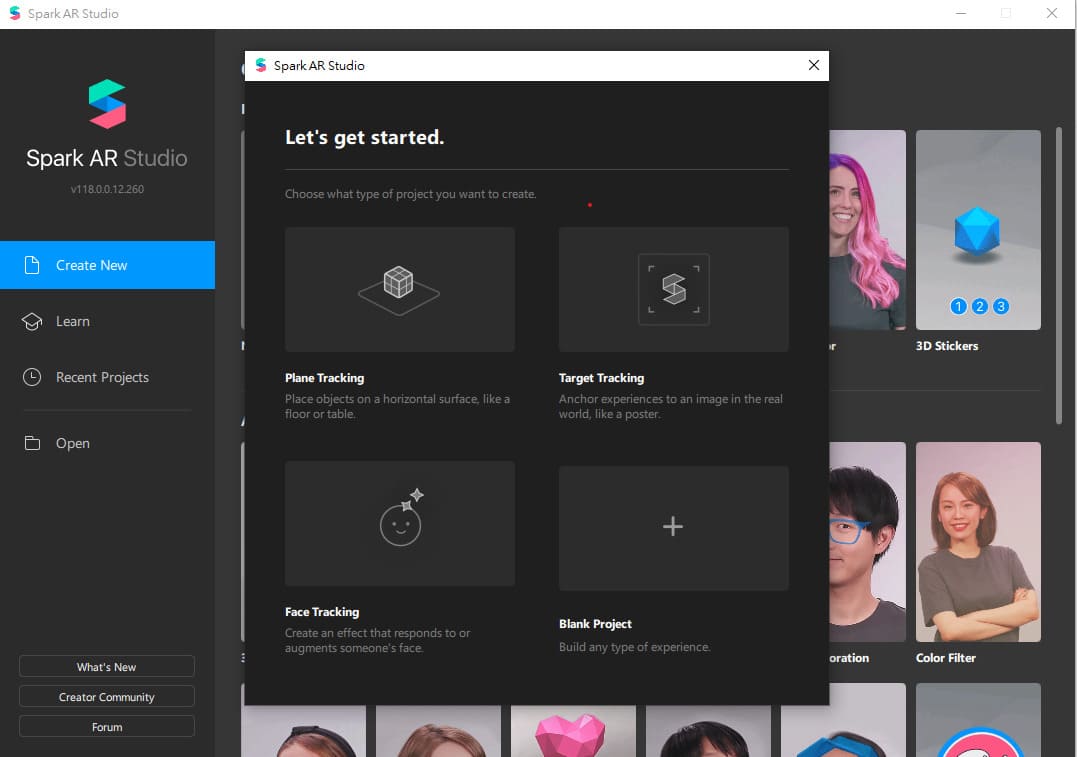Click the Target Tracking frame icon
This screenshot has width=1077, height=757.
[x=674, y=289]
